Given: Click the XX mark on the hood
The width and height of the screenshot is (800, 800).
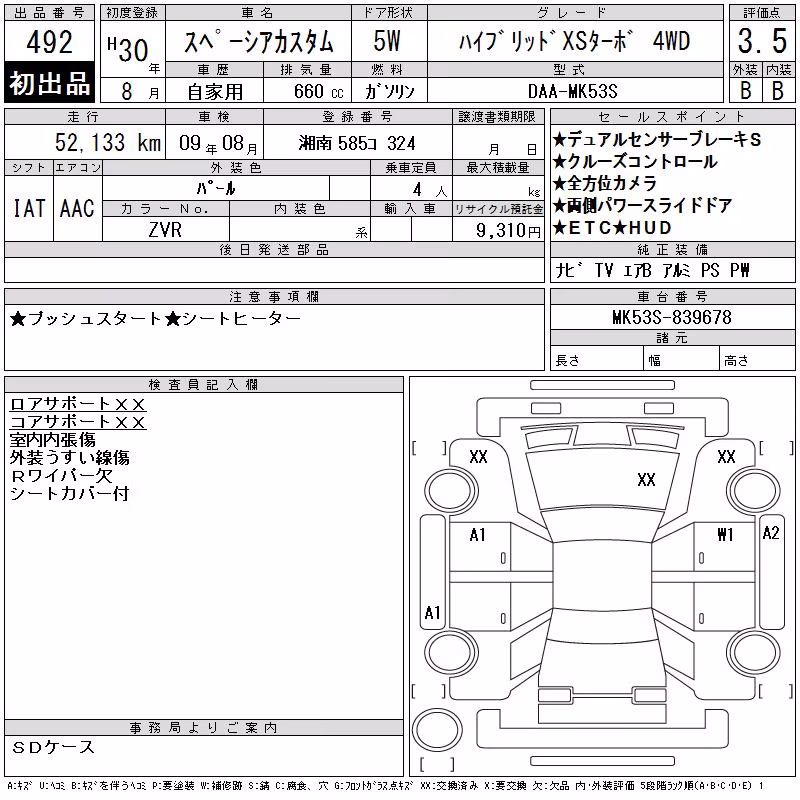Looking at the screenshot, I should click(x=646, y=480).
